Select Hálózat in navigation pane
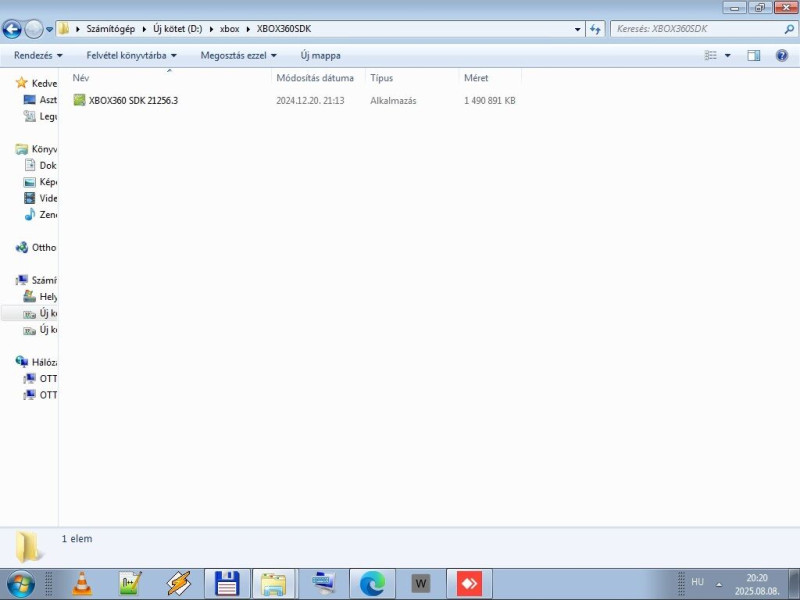800x600 pixels. click(36, 362)
